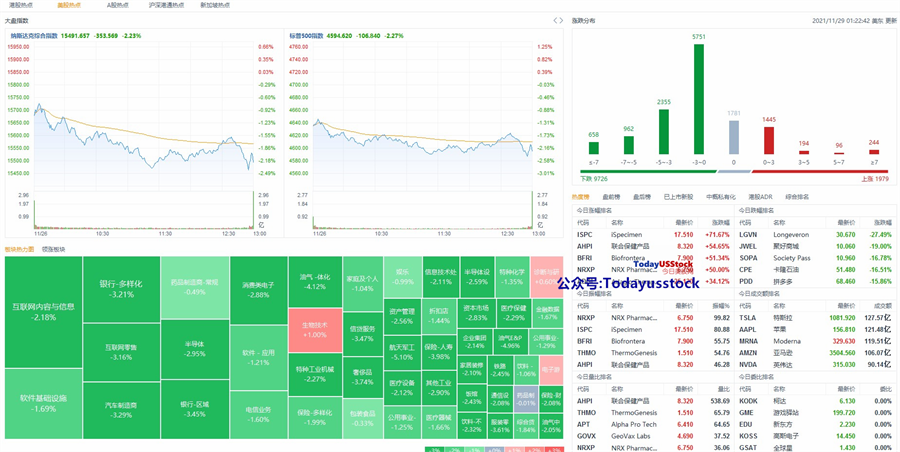Select the AAPL 苹果 row
This screenshot has width=900, height=452.
816,329
